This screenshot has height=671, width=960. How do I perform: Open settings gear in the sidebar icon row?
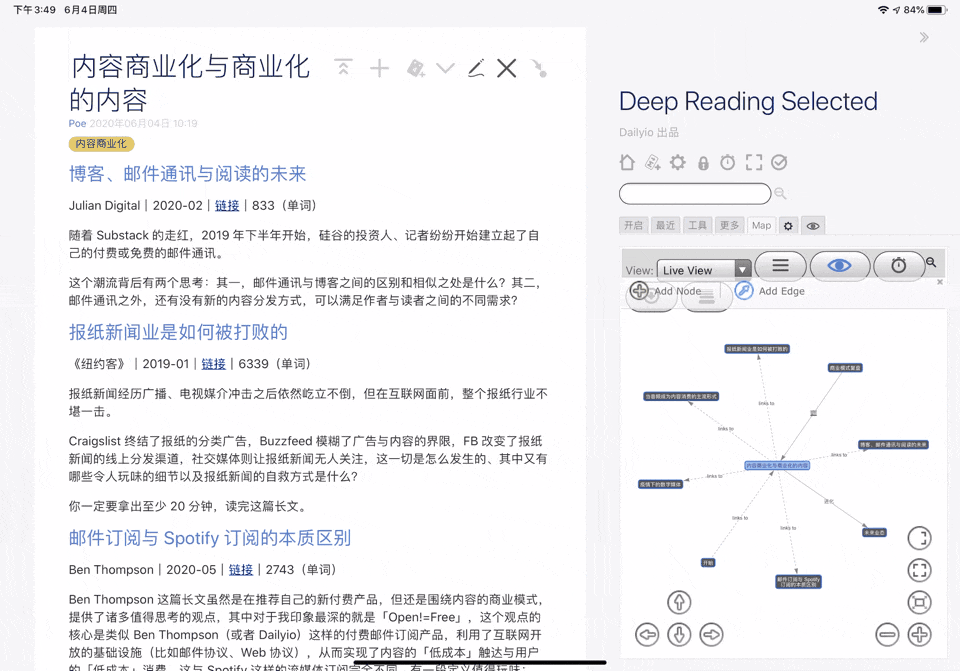(x=678, y=162)
